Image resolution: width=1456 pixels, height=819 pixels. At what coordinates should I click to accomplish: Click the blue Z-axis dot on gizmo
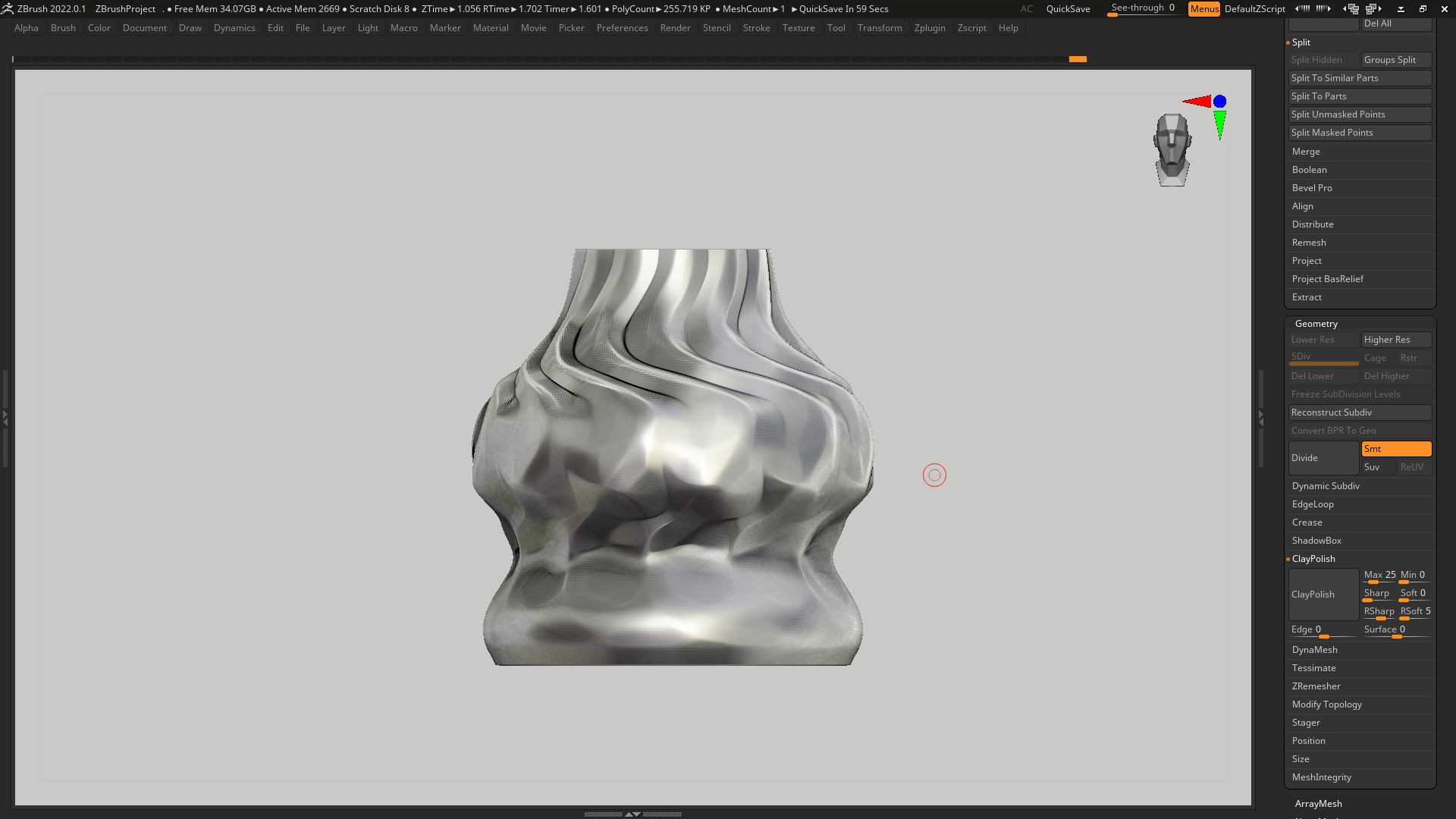point(1219,101)
